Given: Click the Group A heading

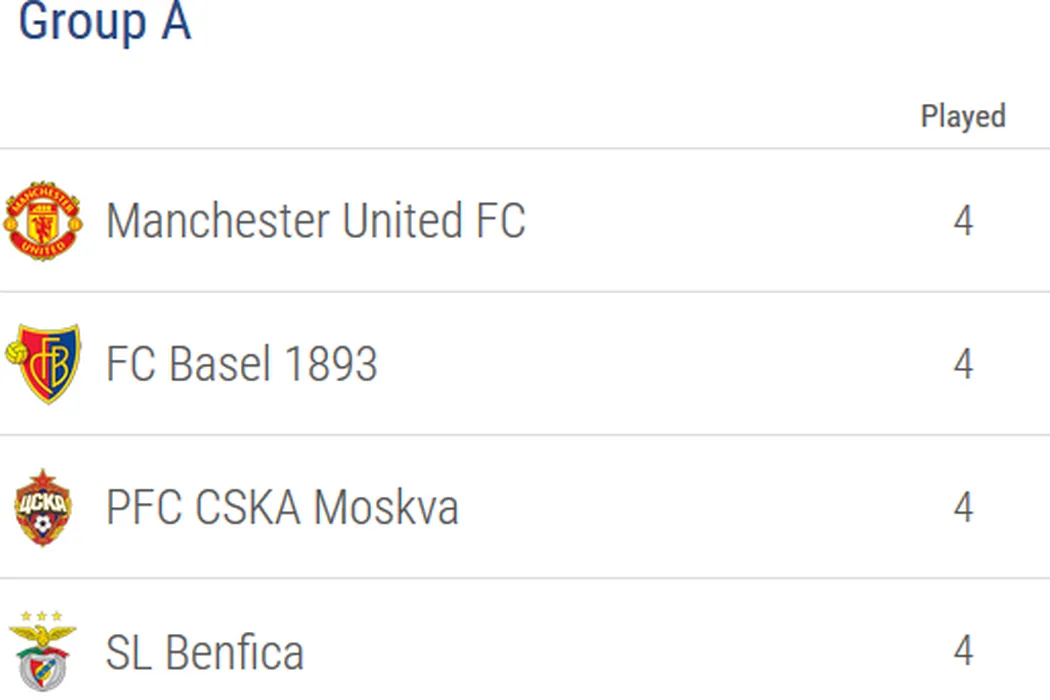Looking at the screenshot, I should click(104, 22).
